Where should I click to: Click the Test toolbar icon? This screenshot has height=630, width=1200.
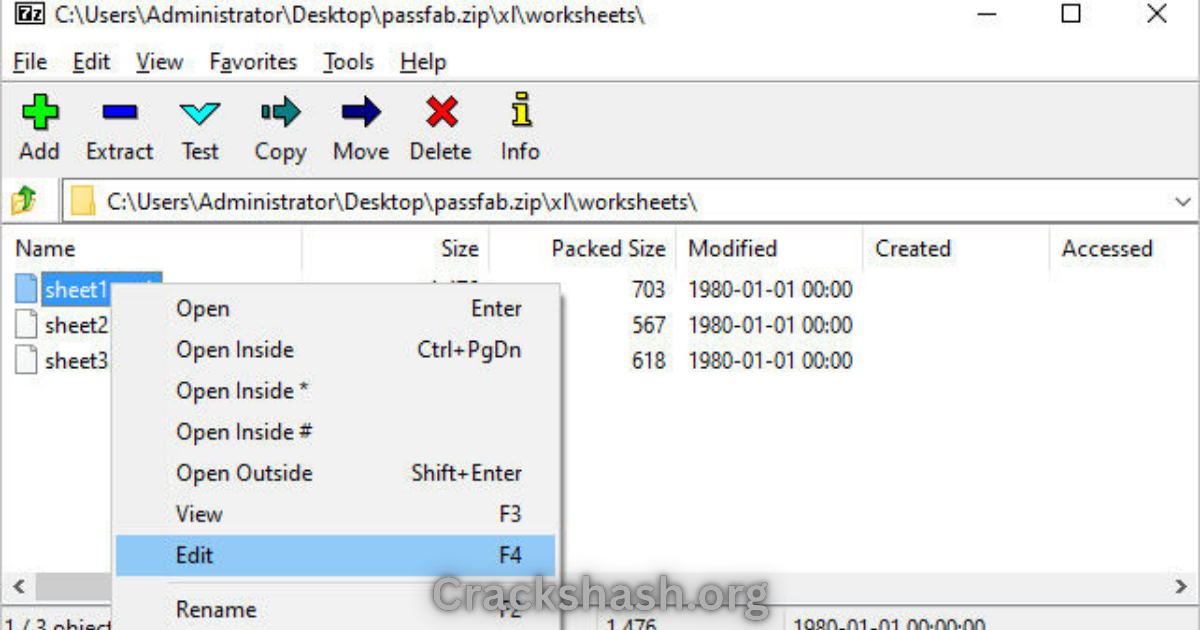(x=199, y=112)
